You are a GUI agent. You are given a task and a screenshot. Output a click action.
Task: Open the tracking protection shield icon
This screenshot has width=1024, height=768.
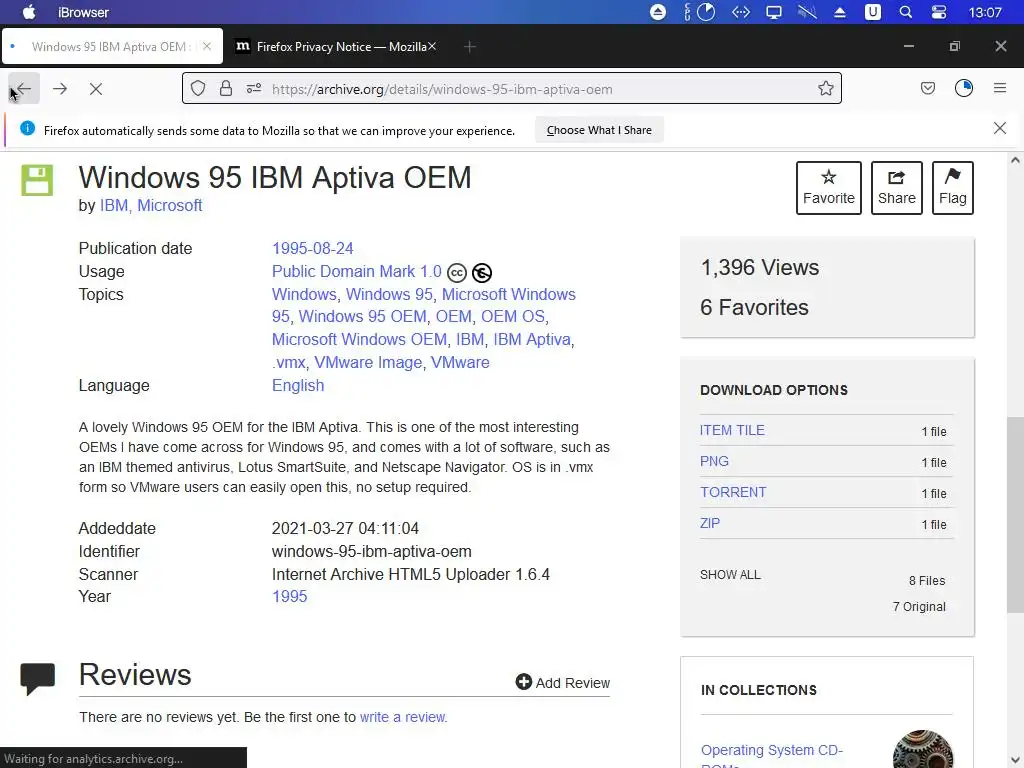pyautogui.click(x=198, y=88)
